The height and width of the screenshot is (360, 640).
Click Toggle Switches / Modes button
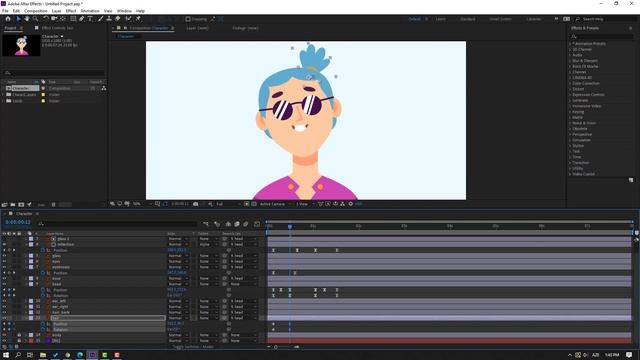[x=193, y=347]
